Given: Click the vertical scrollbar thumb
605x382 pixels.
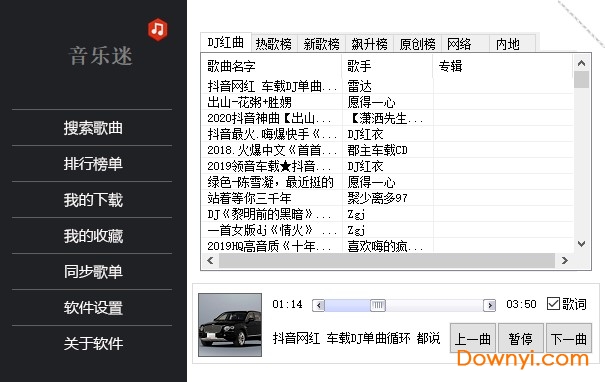Looking at the screenshot, I should click(x=581, y=79).
